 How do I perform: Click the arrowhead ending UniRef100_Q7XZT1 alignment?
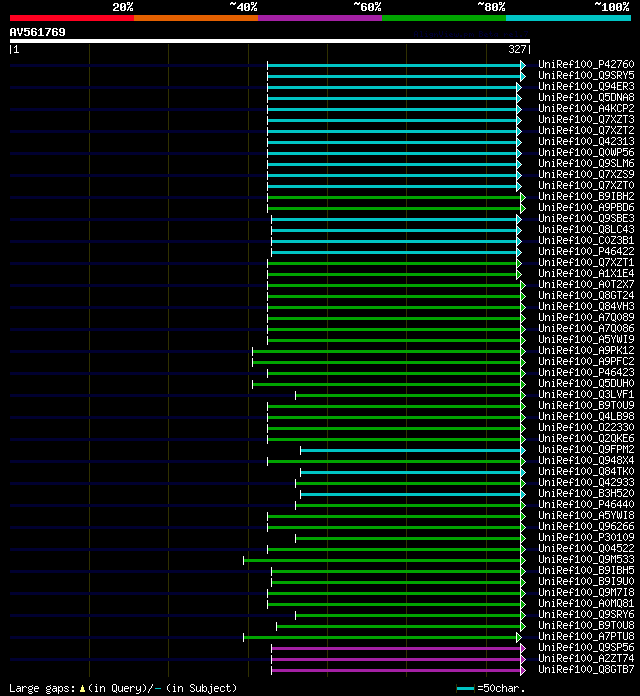519,263
